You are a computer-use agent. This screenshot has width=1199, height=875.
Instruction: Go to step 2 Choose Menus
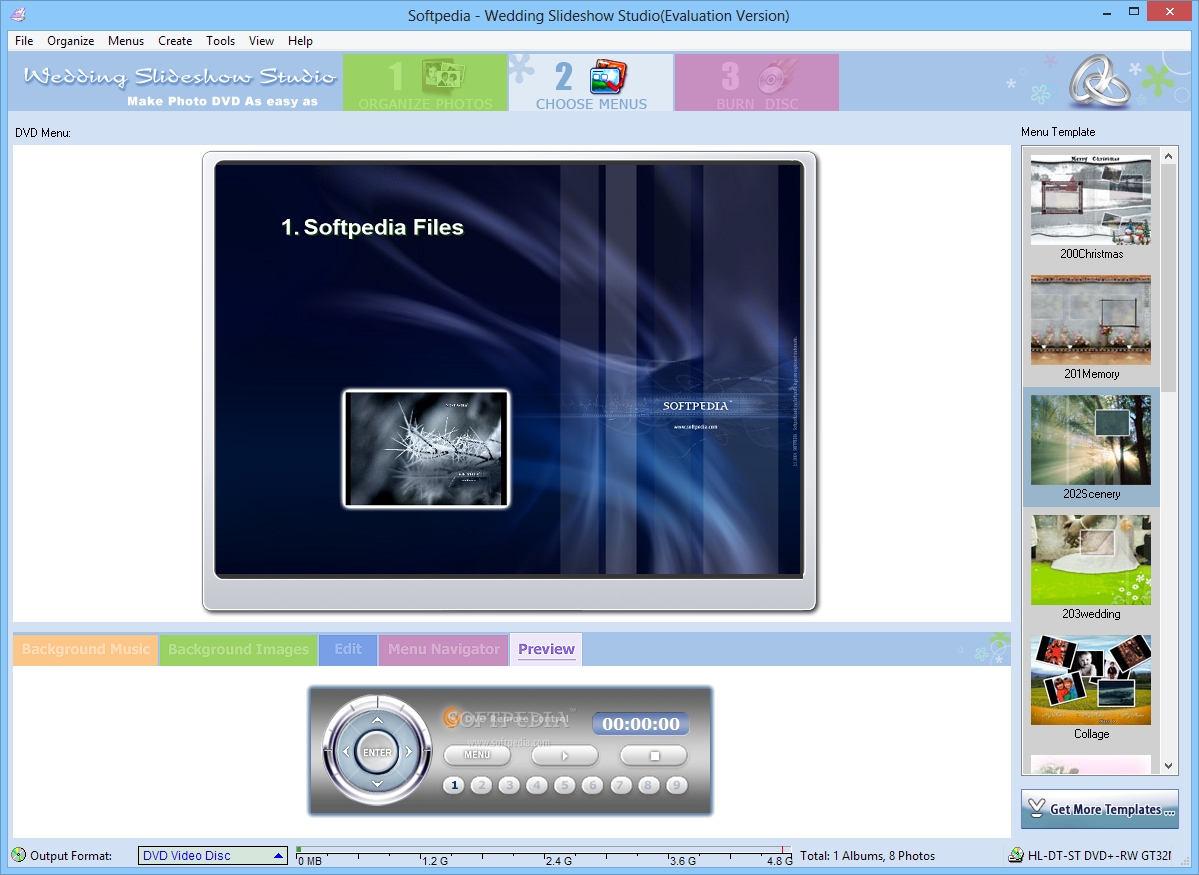[591, 83]
